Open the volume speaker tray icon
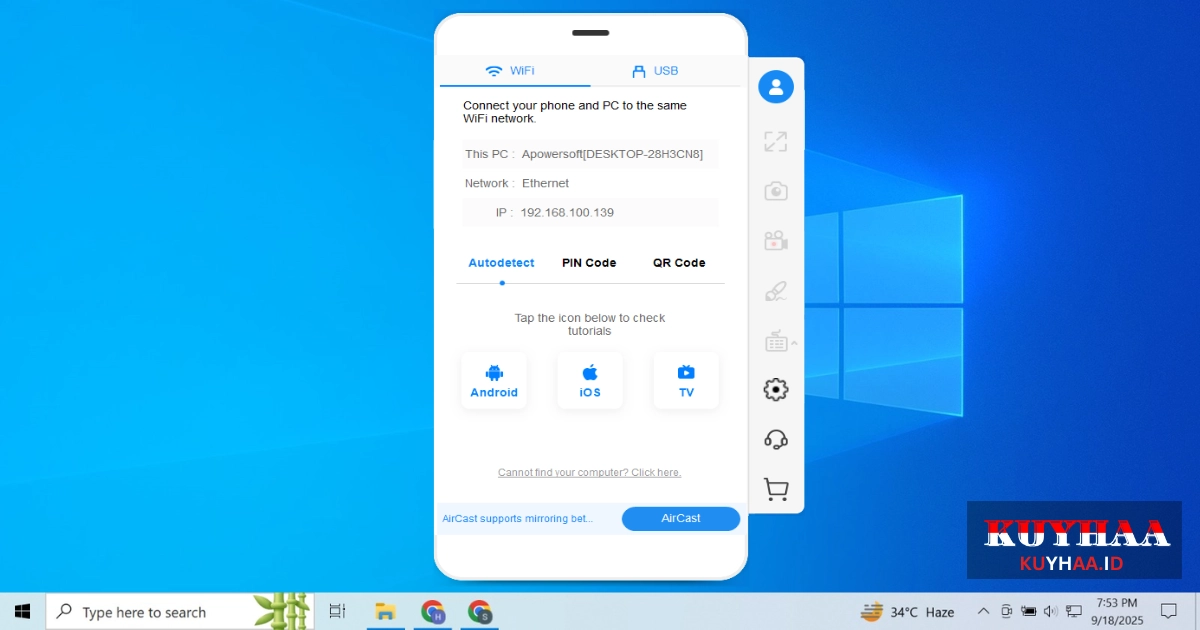1200x630 pixels. (1051, 611)
